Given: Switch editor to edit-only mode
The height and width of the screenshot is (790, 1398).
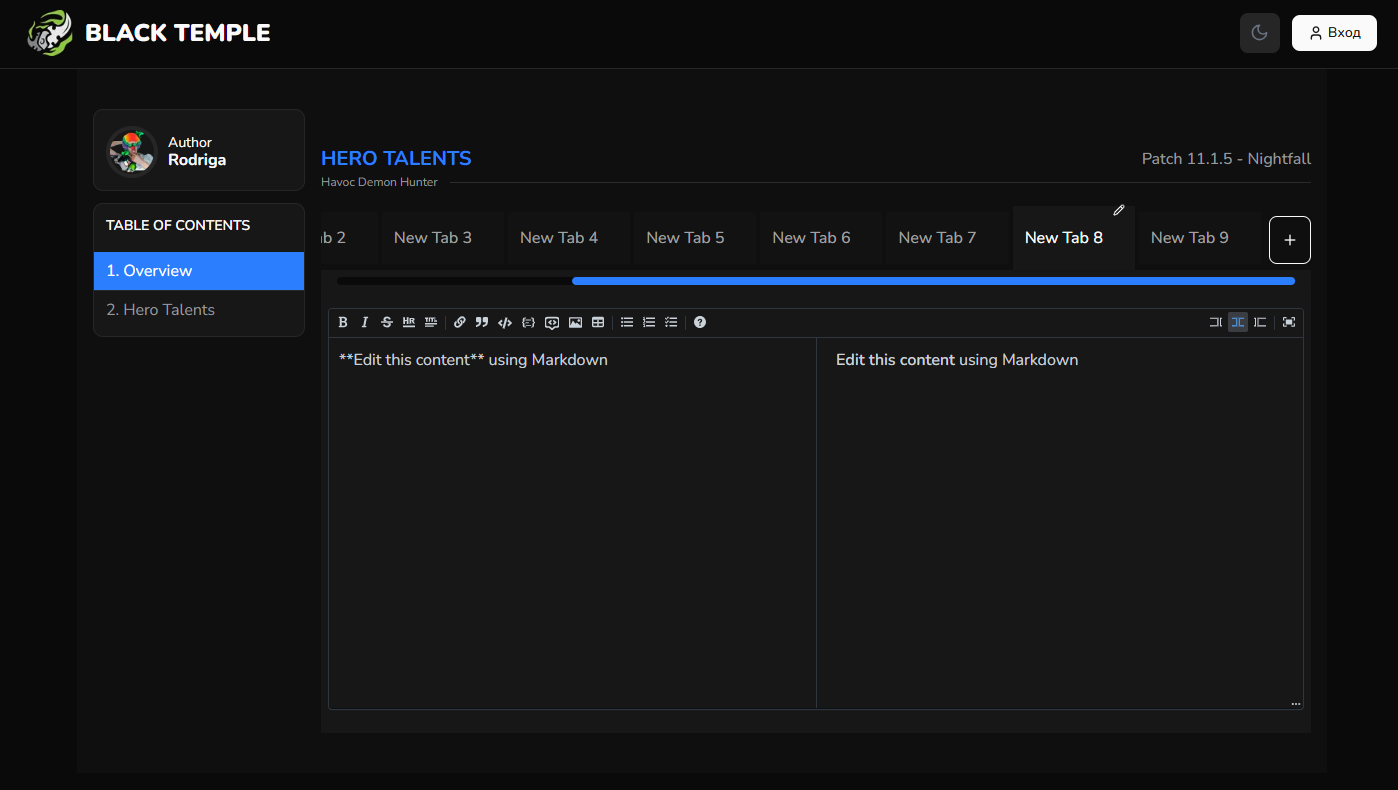Looking at the screenshot, I should pos(1216,322).
